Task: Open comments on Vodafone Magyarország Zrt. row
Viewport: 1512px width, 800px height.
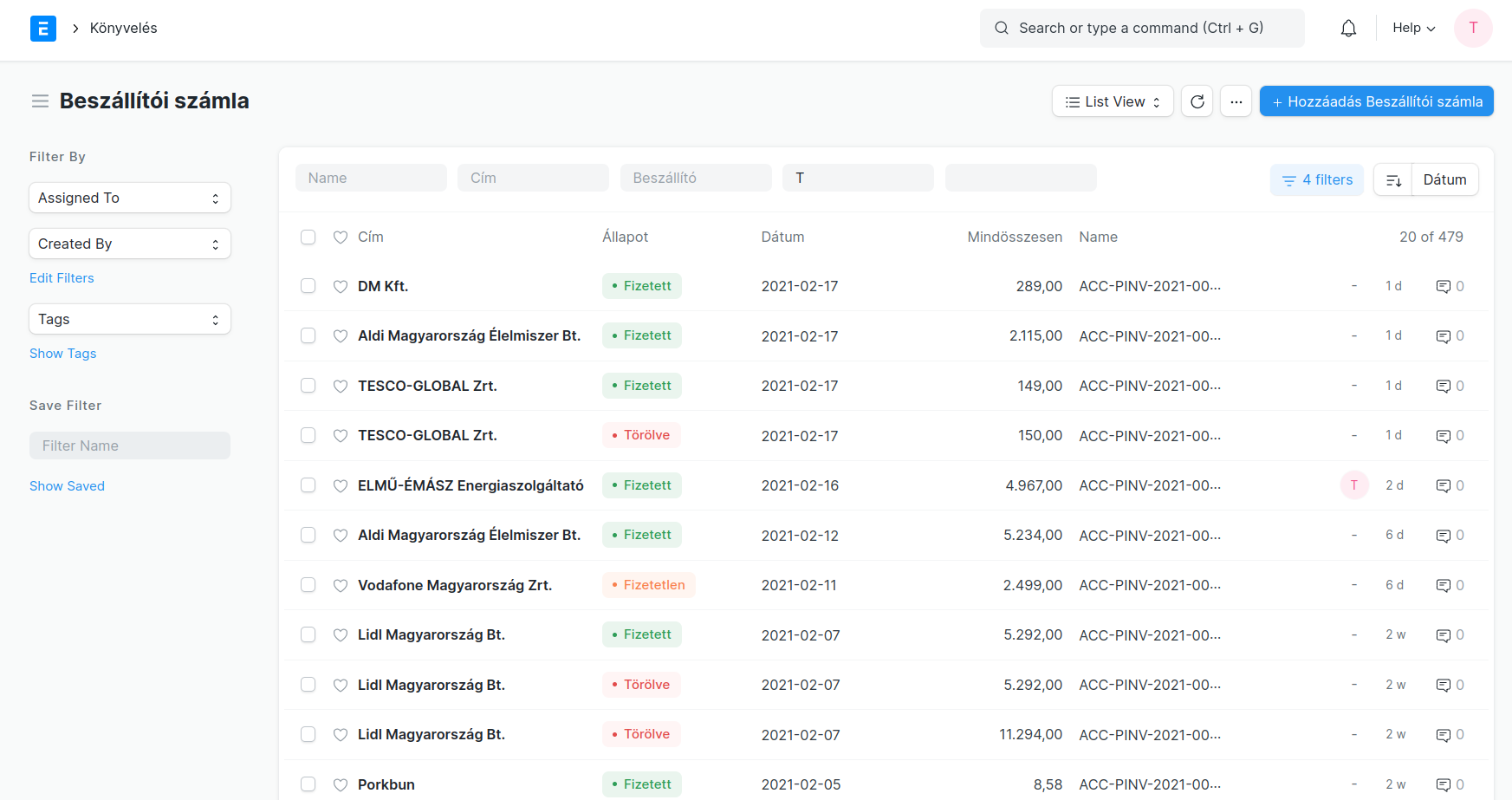Action: pyautogui.click(x=1443, y=586)
